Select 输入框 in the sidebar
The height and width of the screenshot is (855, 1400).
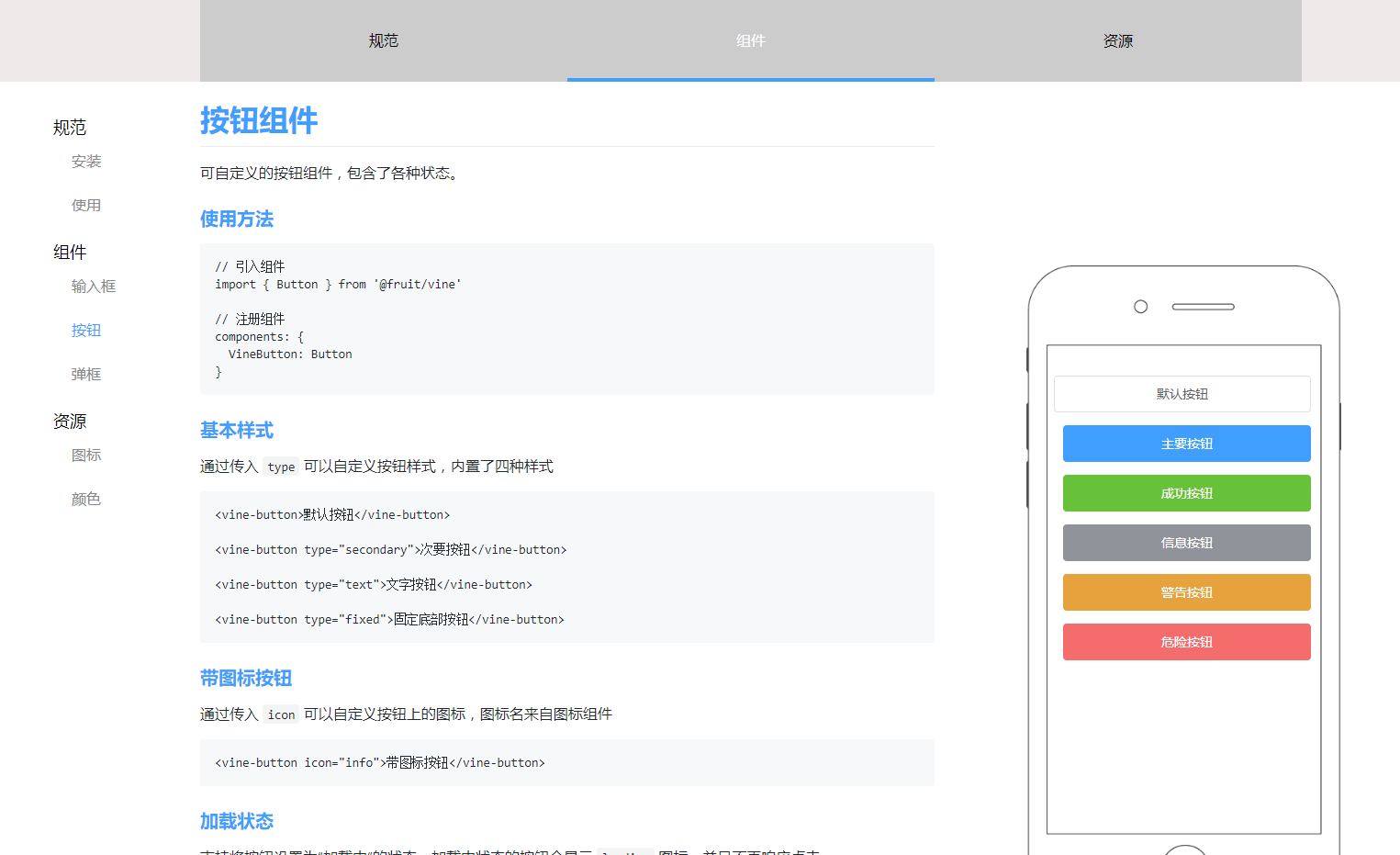[94, 287]
